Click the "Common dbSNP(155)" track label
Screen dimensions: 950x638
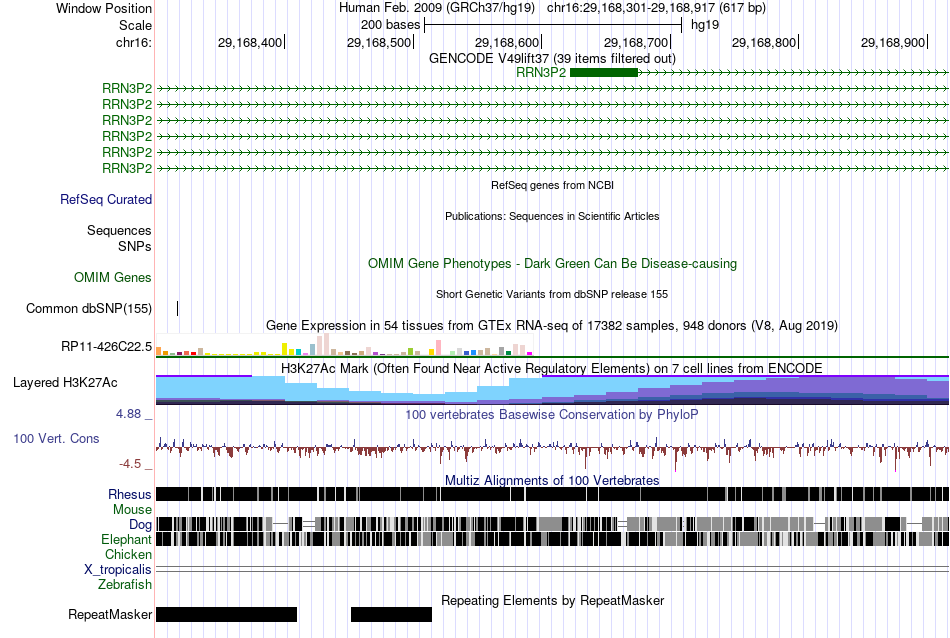89,308
